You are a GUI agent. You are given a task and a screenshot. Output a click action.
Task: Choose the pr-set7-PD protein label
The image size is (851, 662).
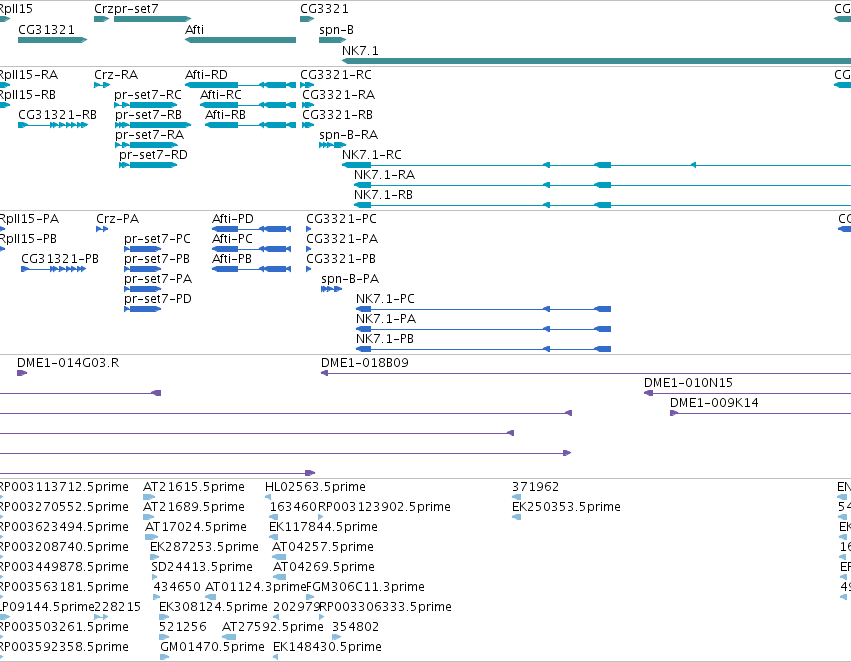(158, 300)
